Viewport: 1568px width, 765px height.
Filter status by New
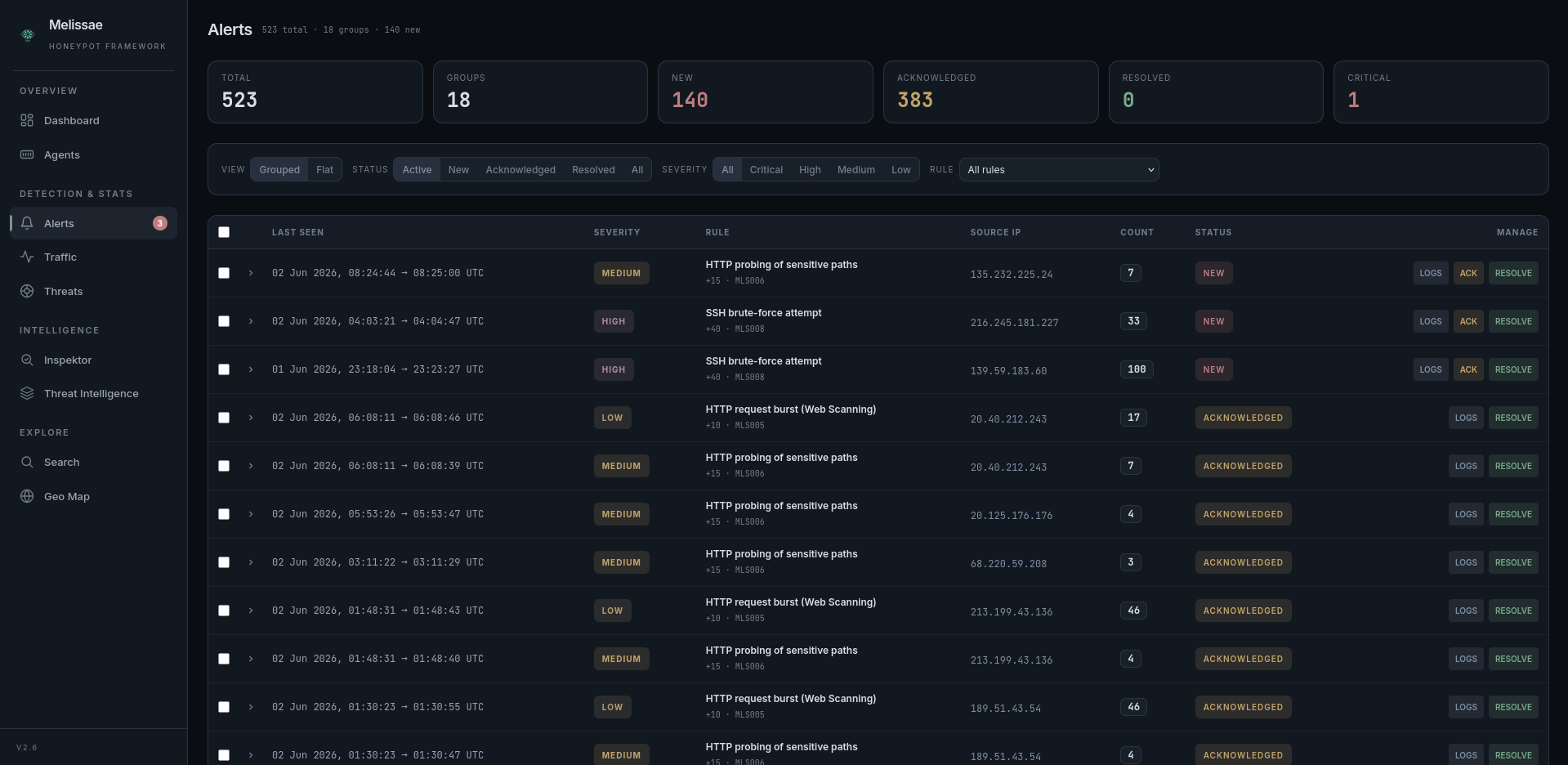pos(458,169)
